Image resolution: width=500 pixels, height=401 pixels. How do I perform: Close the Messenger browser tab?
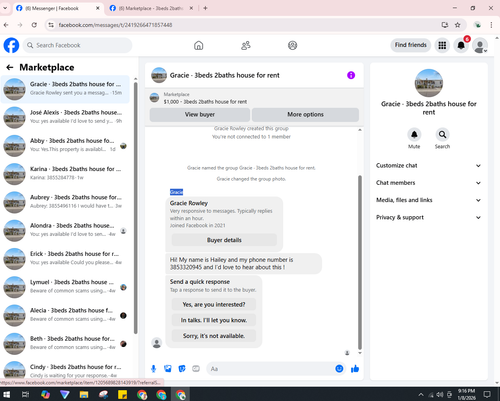[x=98, y=8]
